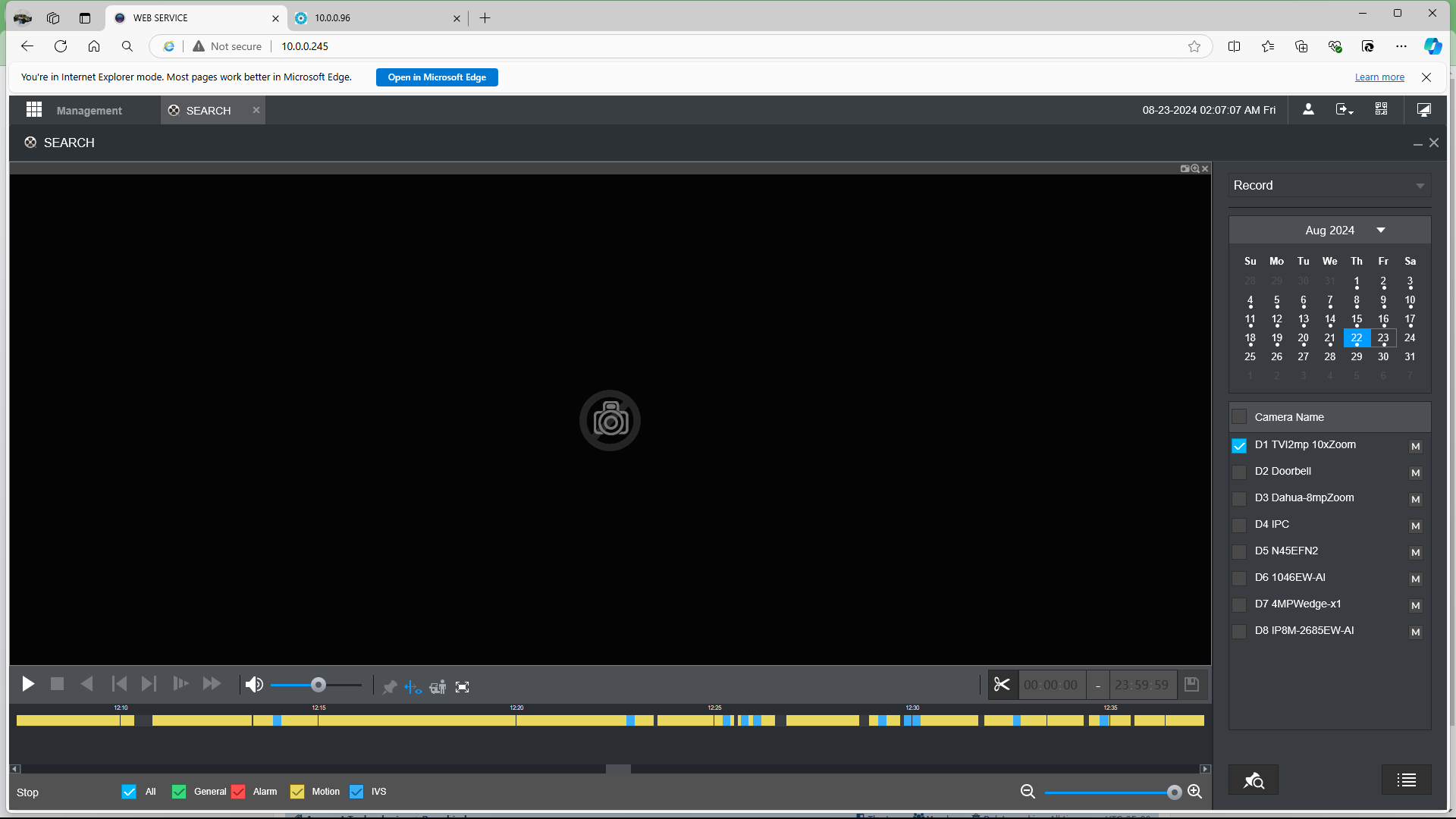This screenshot has height=819, width=1456.
Task: Jump to the previous frame
Action: pos(119,684)
